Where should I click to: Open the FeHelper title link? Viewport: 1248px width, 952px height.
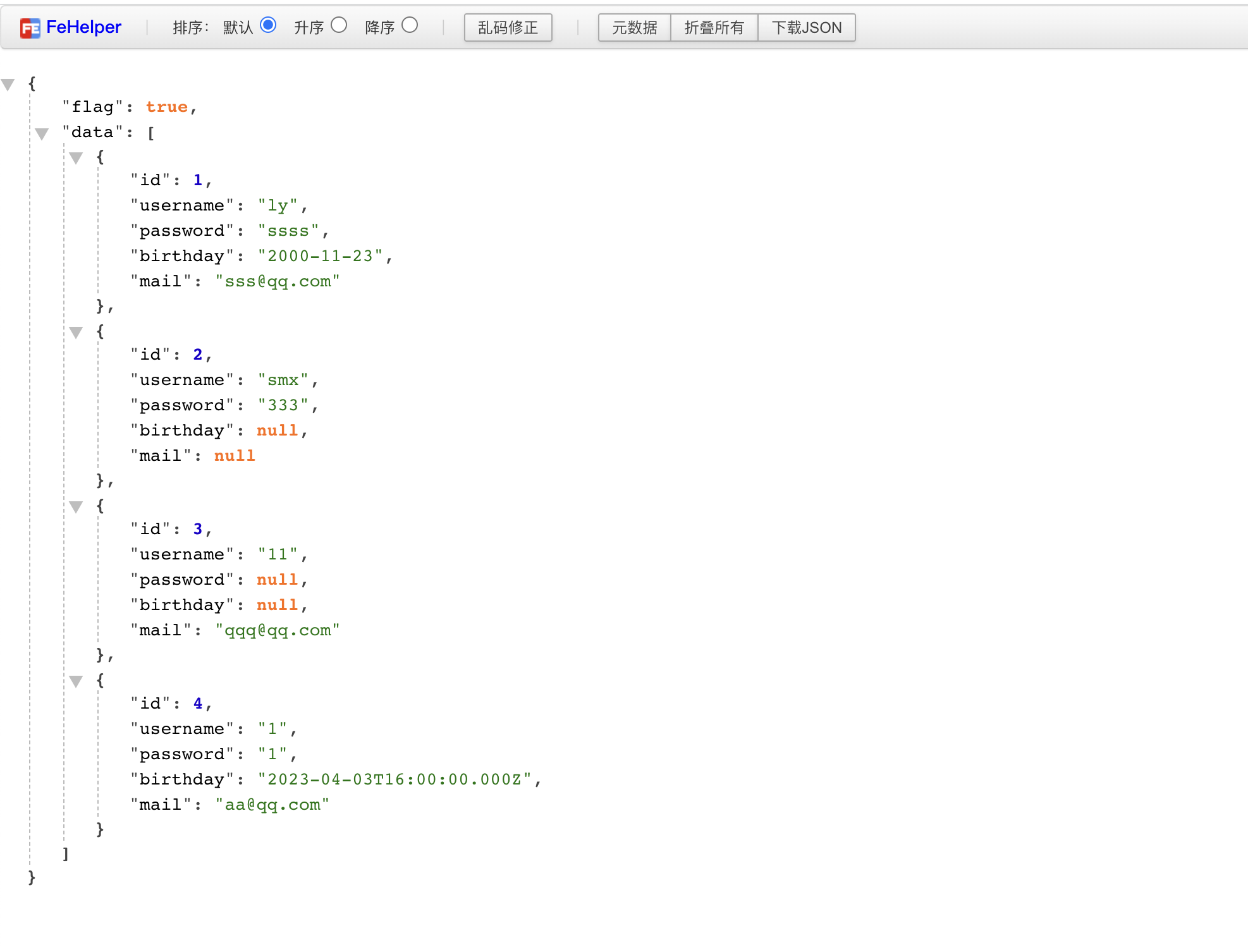point(83,27)
